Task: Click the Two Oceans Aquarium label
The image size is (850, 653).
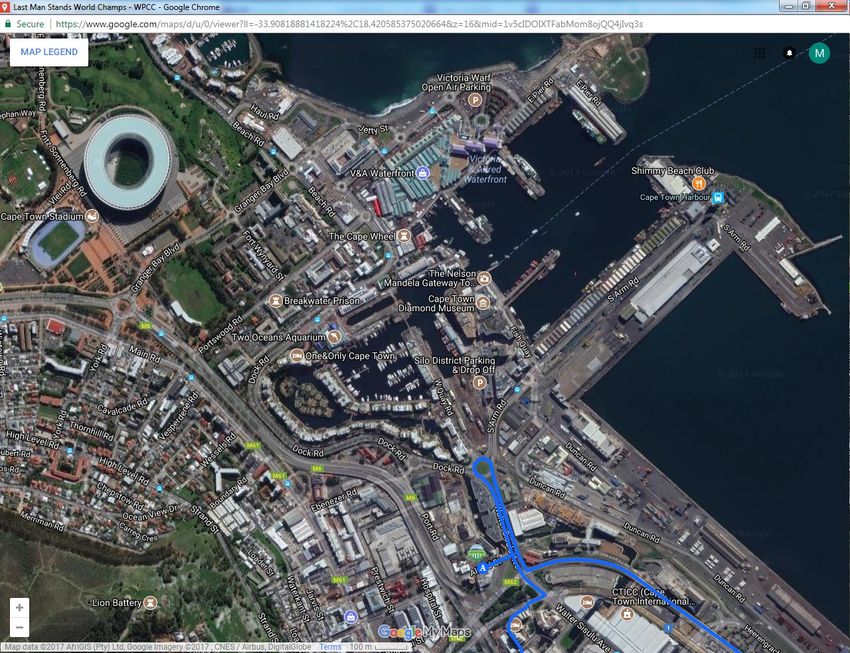Action: (x=279, y=337)
